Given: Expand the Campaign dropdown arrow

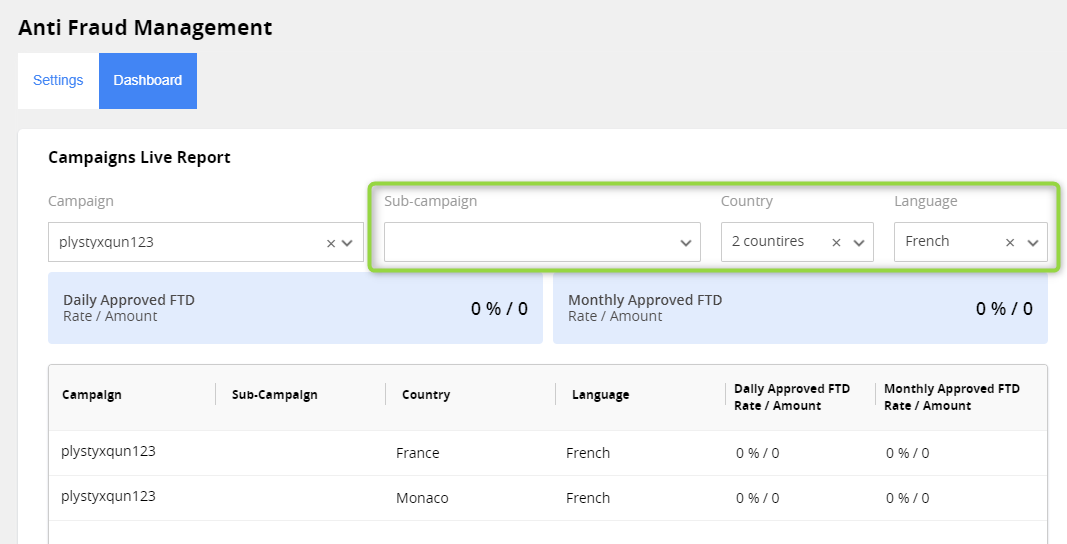Looking at the screenshot, I should [347, 243].
